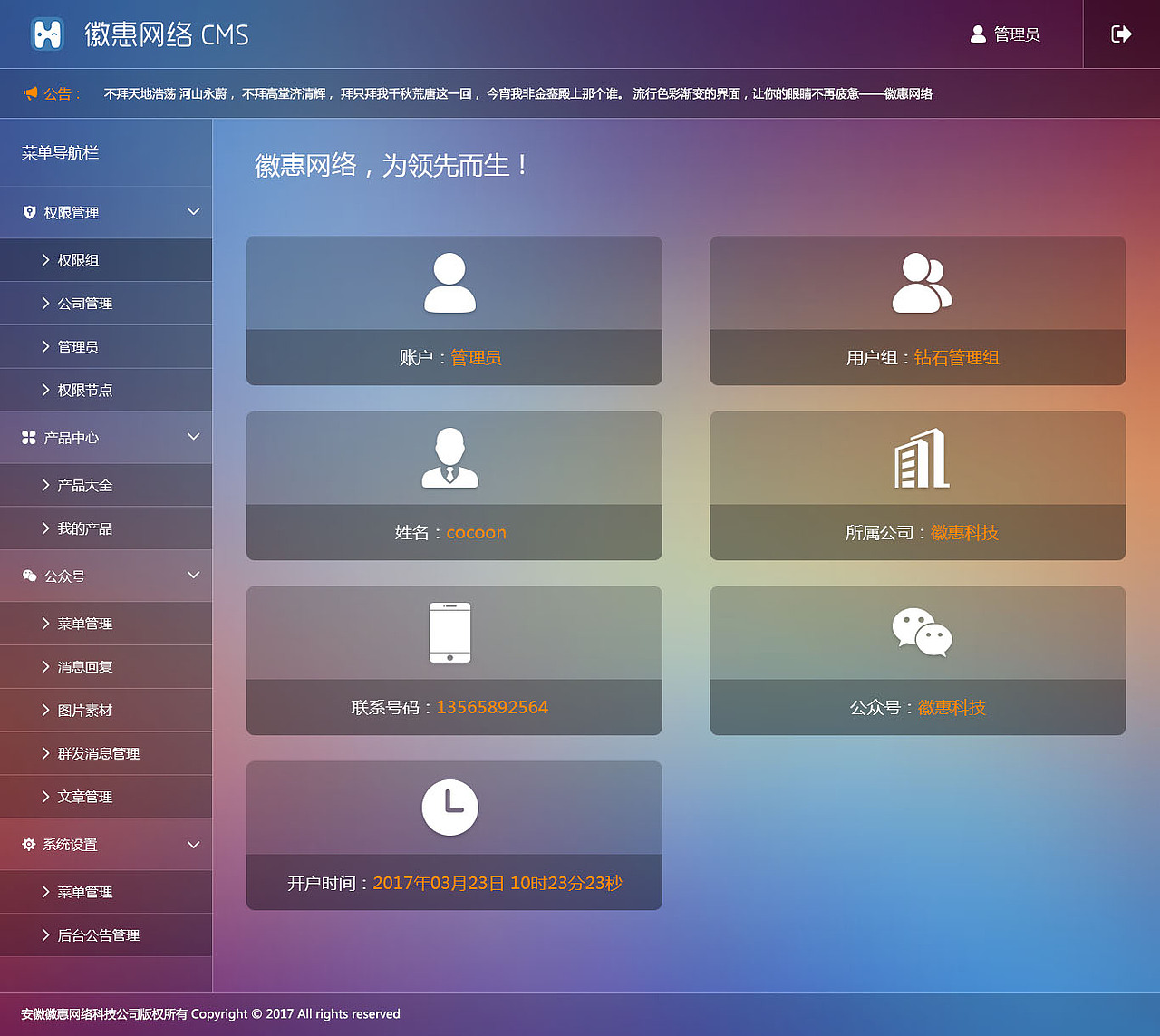This screenshot has width=1160, height=1036.
Task: Click the scrolling announcement text
Action: click(518, 93)
